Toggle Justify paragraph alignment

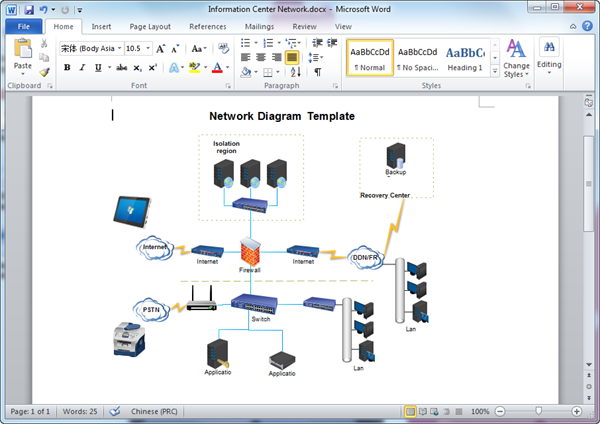click(x=292, y=57)
